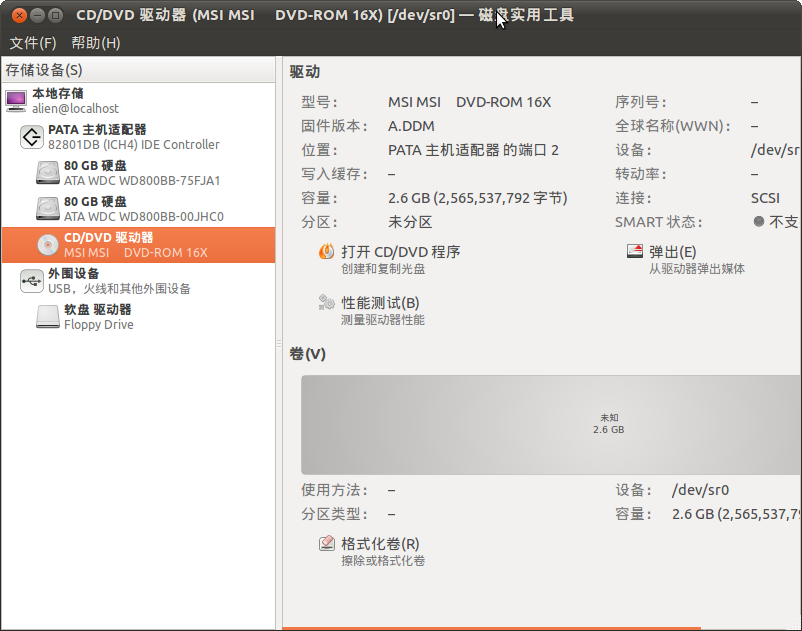Click location value PATA 主机适配器 的端口 2
This screenshot has width=802, height=631.
click(x=473, y=150)
